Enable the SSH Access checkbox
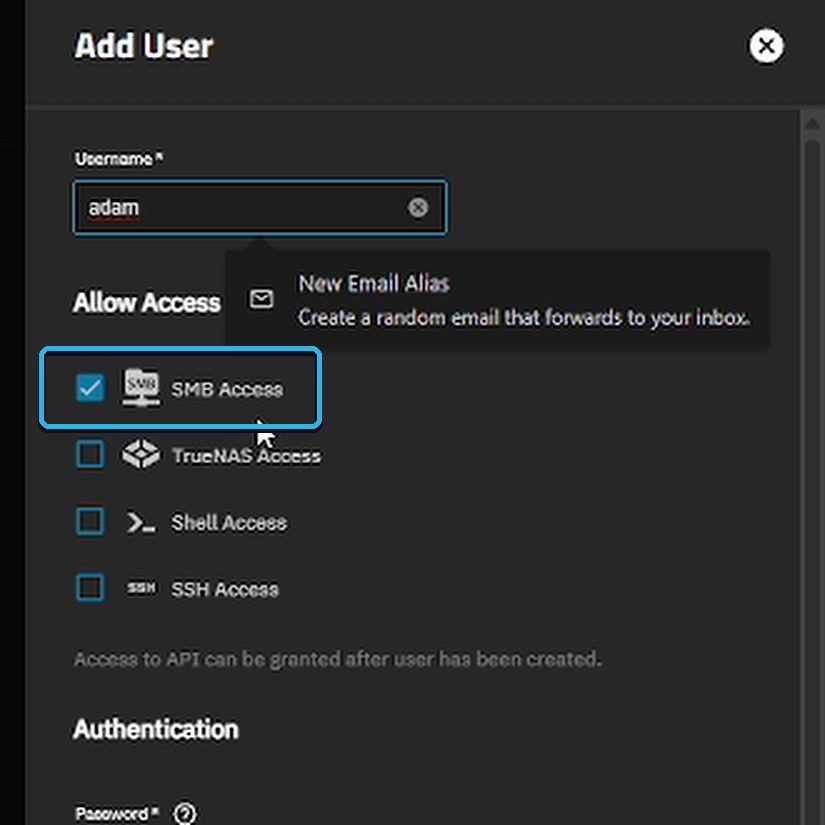This screenshot has width=825, height=825. [90, 587]
